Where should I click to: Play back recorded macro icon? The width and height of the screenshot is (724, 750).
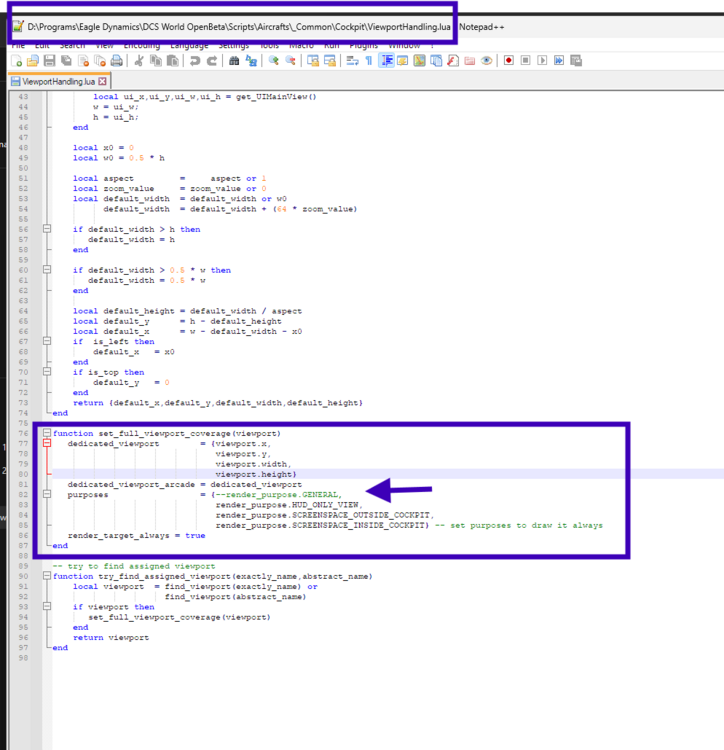(x=542, y=61)
